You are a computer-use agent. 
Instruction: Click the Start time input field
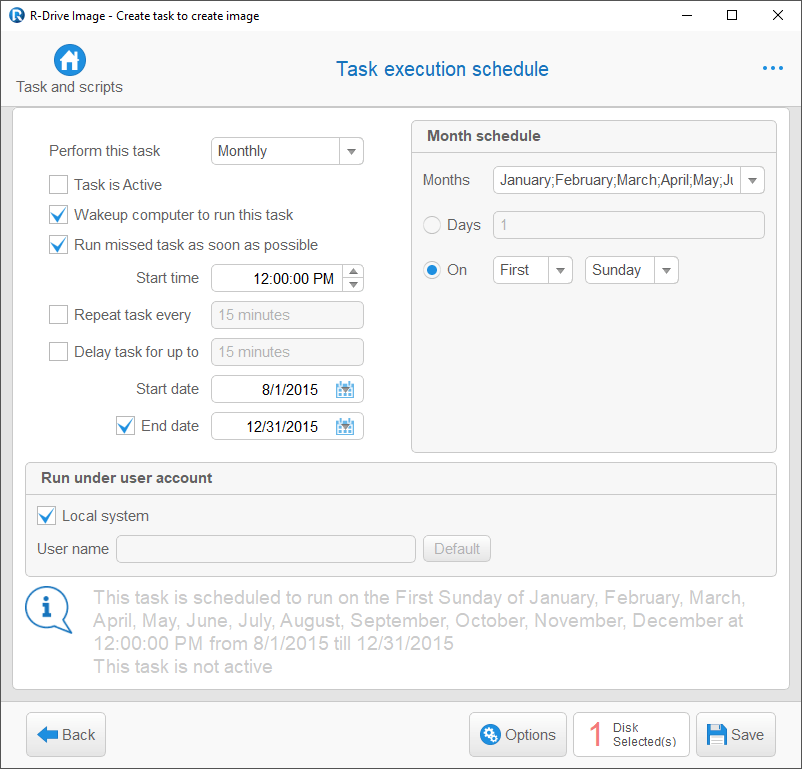tap(277, 278)
